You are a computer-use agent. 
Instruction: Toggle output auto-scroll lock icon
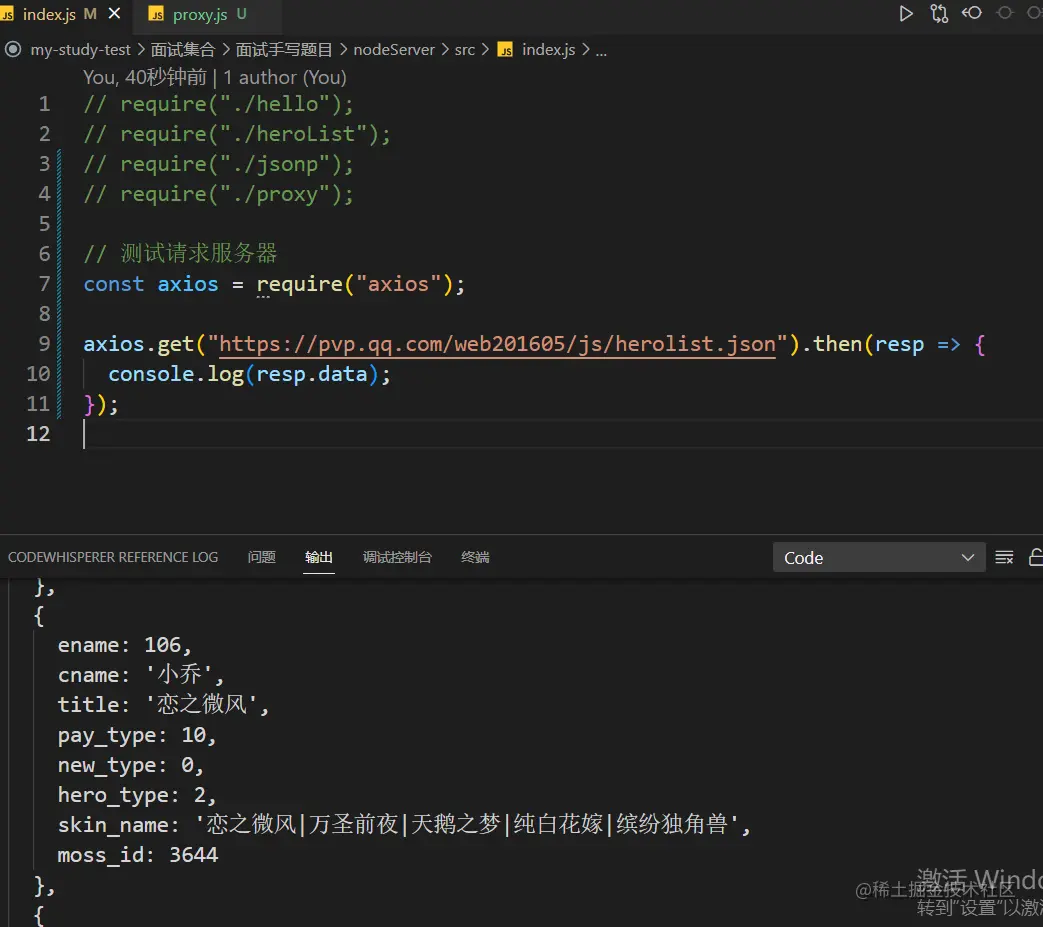pyautogui.click(x=1036, y=557)
